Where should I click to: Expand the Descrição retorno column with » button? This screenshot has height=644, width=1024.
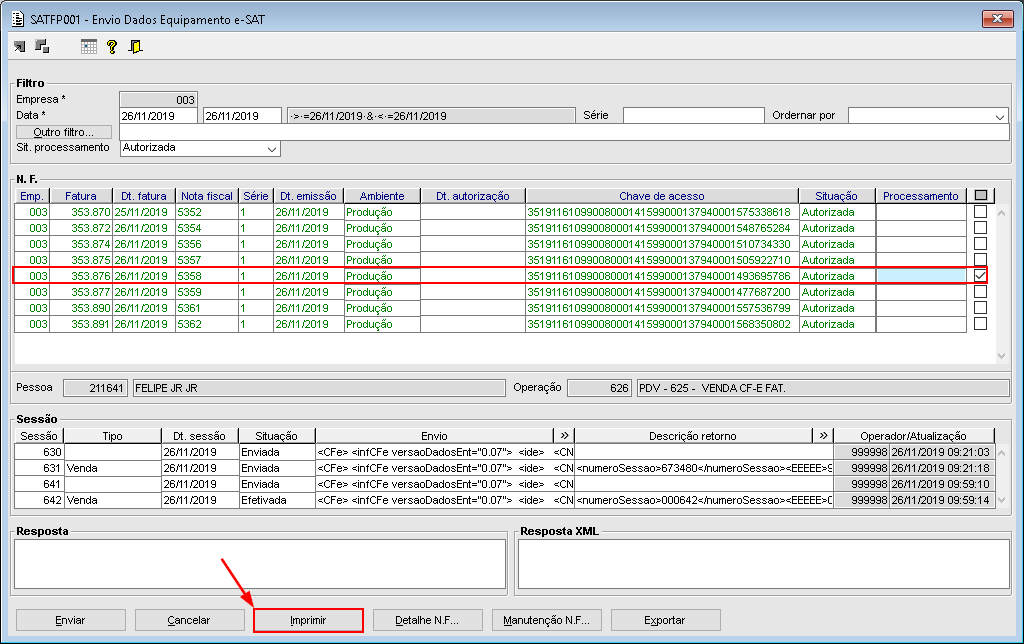point(823,435)
